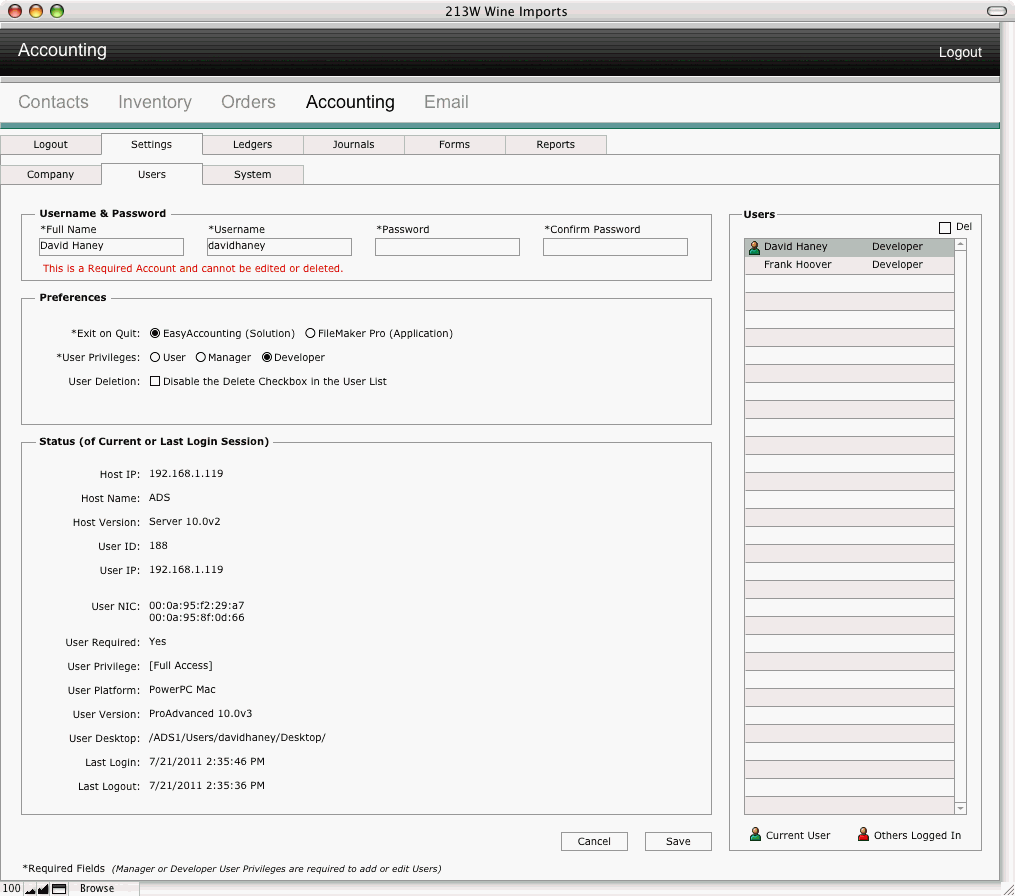Switch to the Settings tab

(x=151, y=144)
